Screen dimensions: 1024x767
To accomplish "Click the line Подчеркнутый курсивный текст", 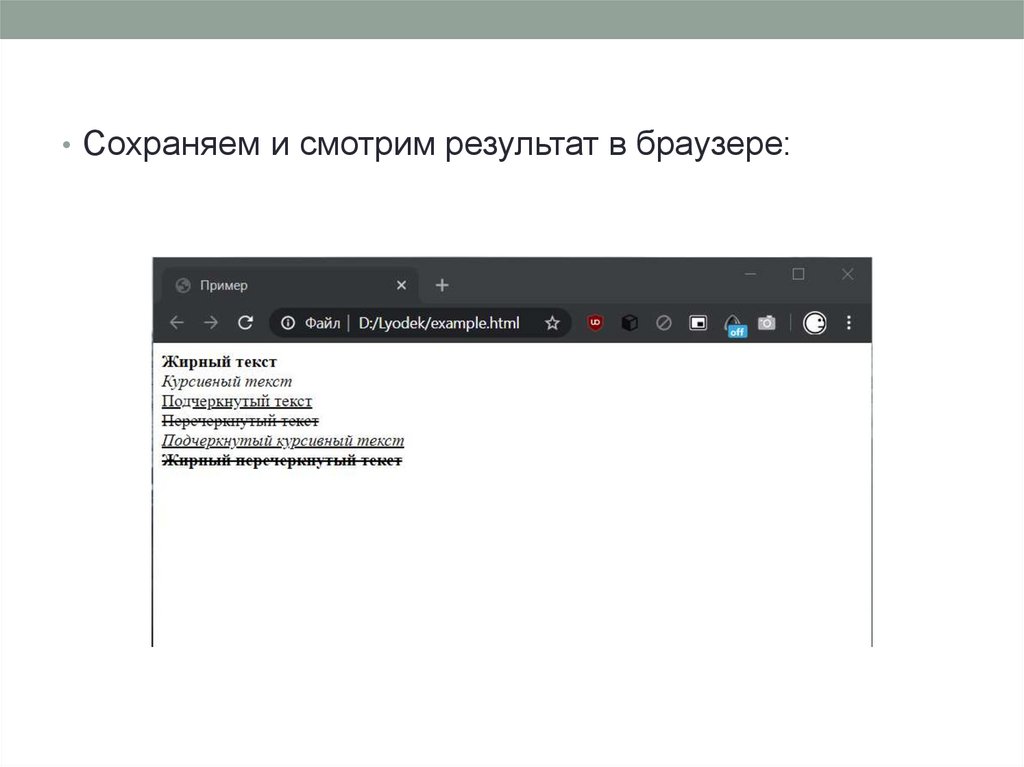I will tap(283, 440).
